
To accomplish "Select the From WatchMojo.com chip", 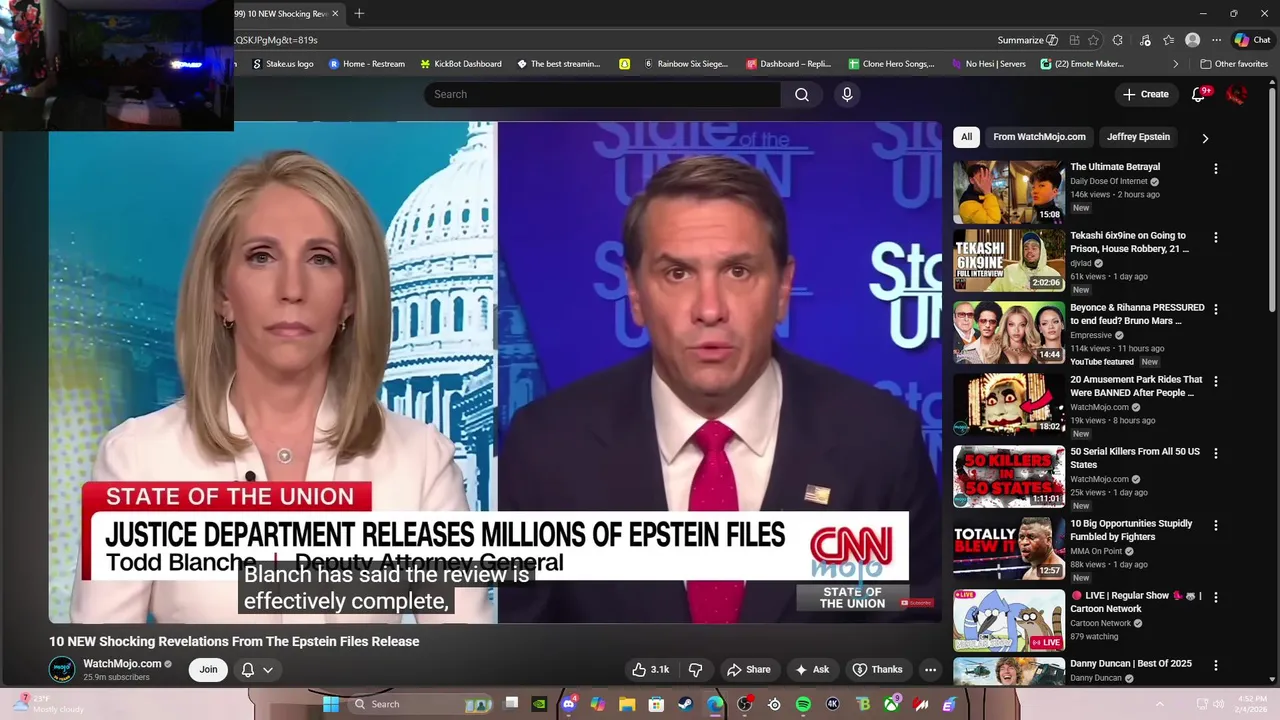I will [1039, 137].
